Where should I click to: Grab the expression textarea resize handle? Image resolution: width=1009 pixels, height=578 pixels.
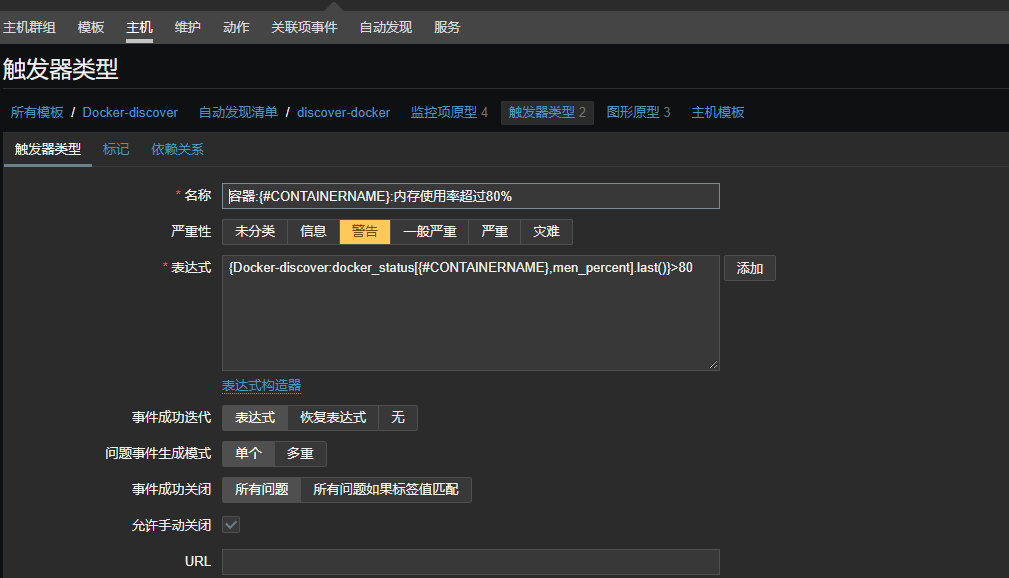714,365
